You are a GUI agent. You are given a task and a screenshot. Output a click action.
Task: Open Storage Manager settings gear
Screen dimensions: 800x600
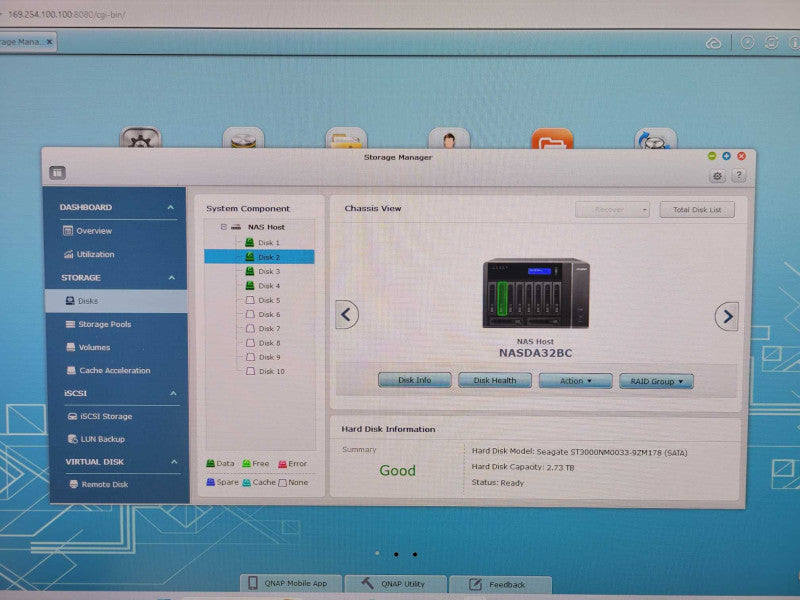[717, 176]
